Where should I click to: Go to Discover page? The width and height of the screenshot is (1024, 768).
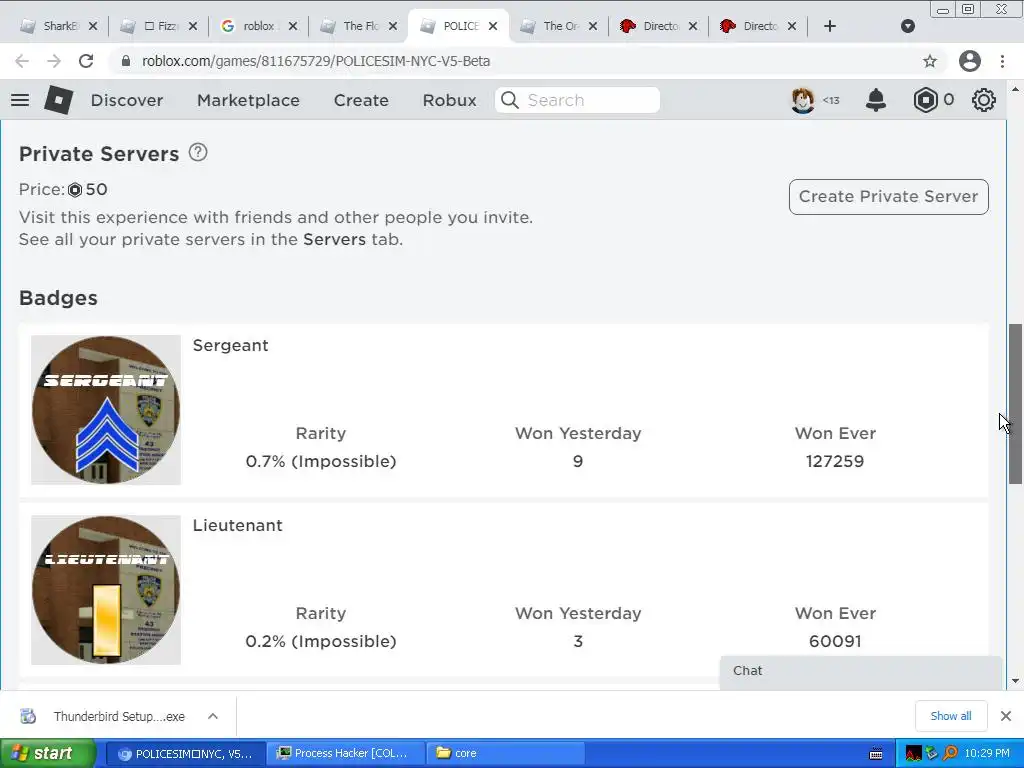(x=127, y=100)
